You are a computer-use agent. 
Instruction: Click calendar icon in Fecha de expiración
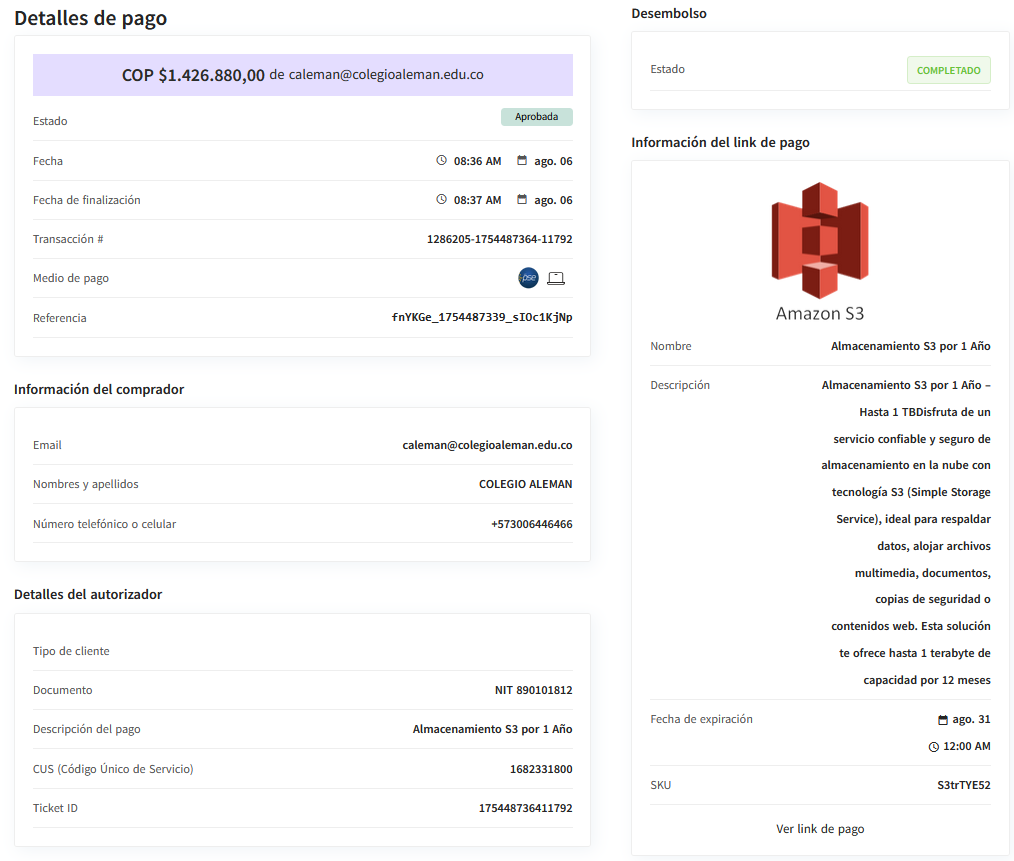coord(942,720)
